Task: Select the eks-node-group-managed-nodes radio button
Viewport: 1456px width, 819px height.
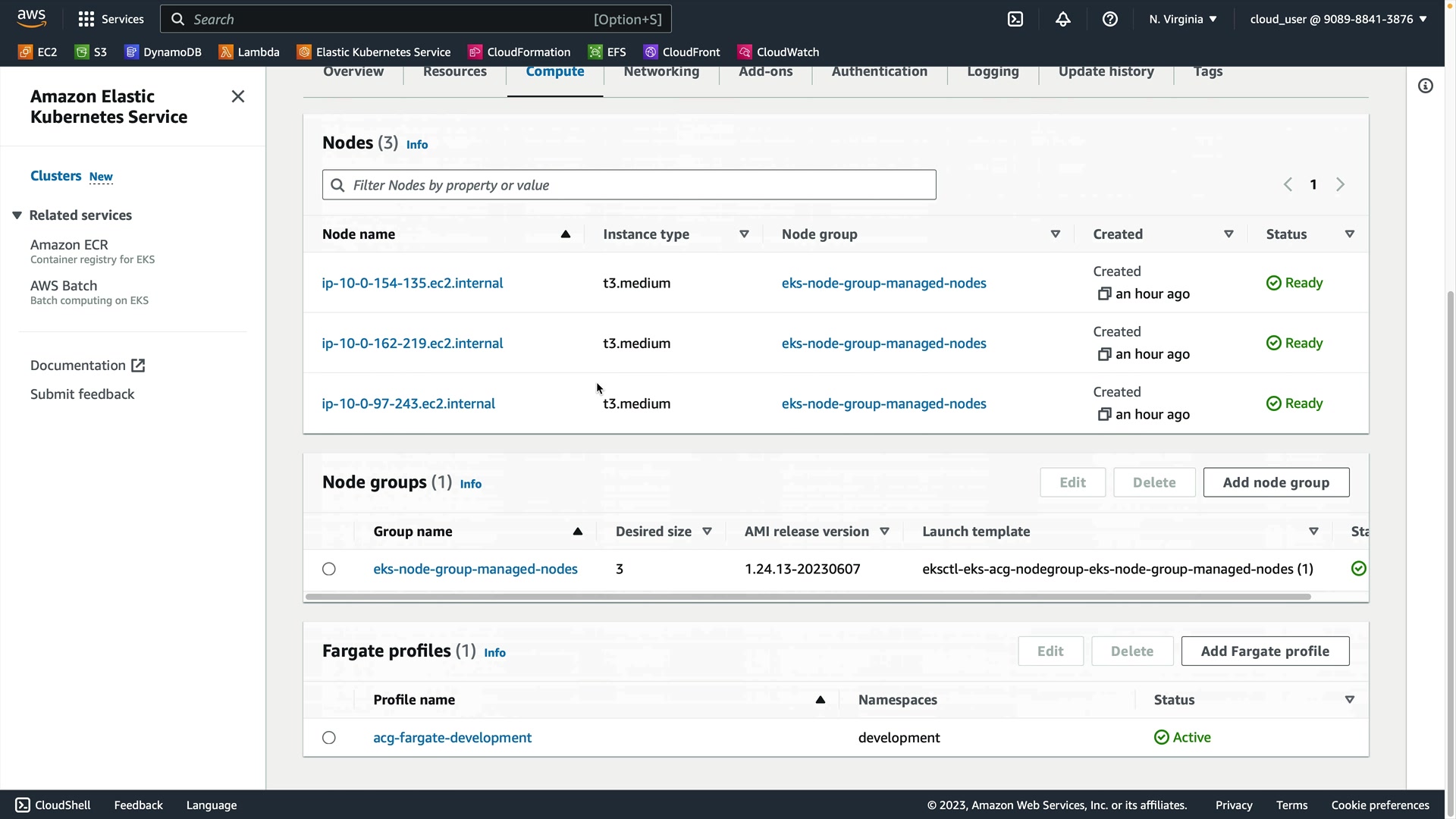Action: (328, 569)
